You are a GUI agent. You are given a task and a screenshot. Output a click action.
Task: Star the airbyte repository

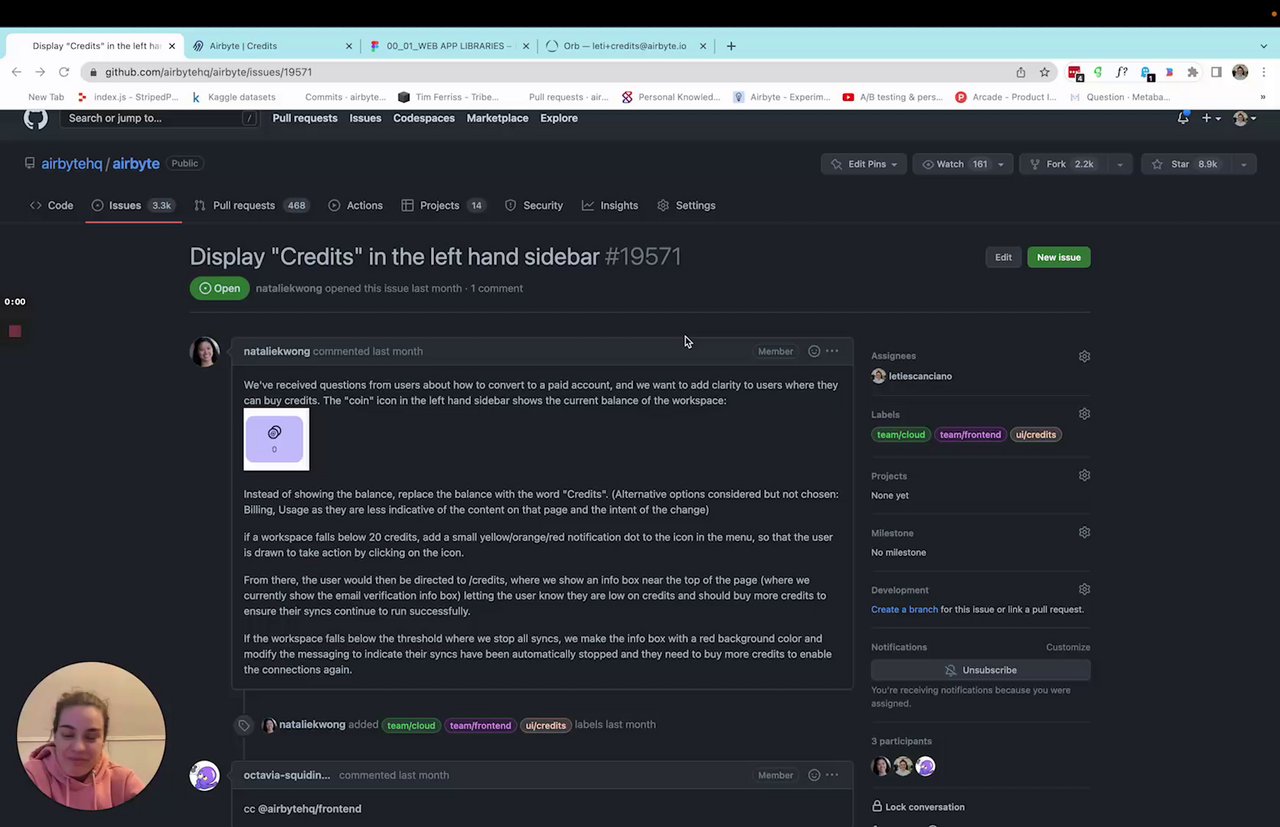click(x=1185, y=164)
